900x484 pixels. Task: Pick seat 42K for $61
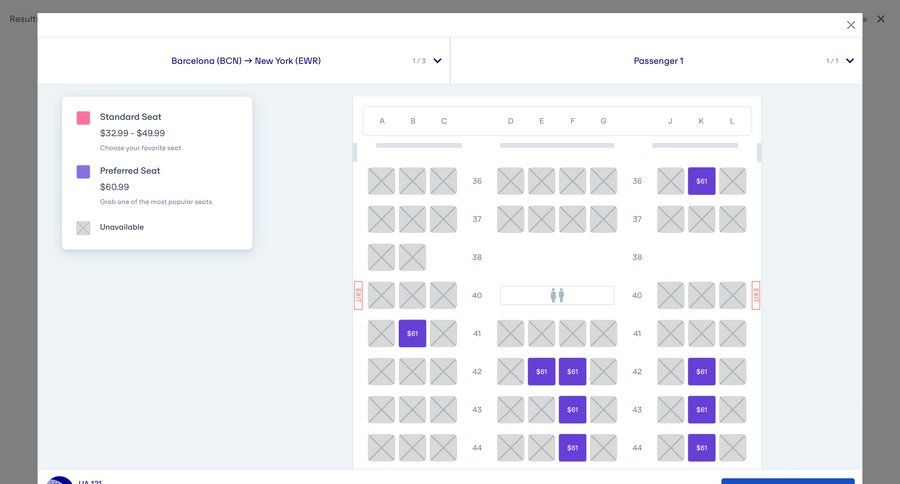[701, 371]
